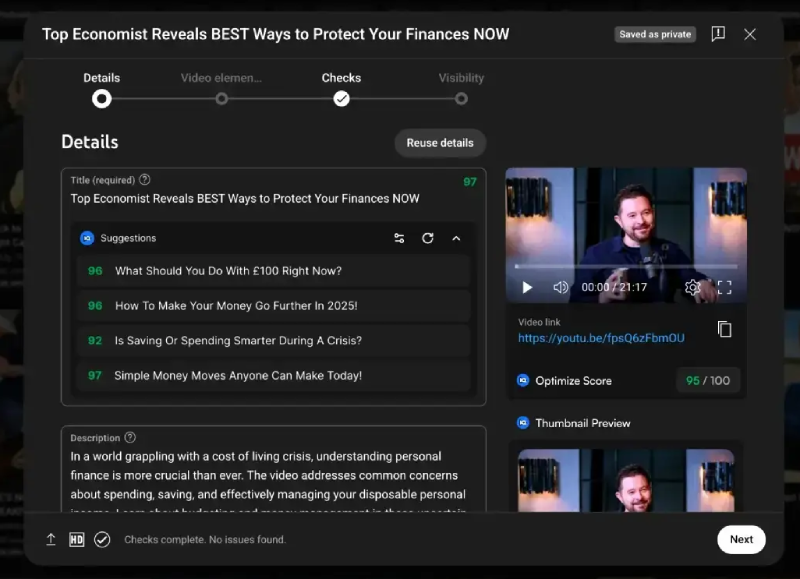Open the send feedback icon

coord(718,33)
